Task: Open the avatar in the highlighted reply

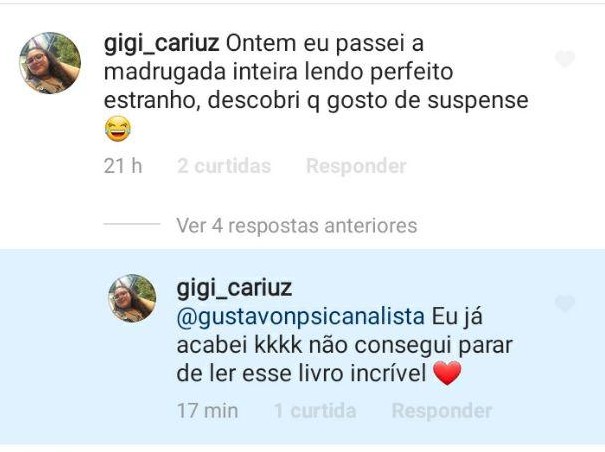Action: pos(132,298)
